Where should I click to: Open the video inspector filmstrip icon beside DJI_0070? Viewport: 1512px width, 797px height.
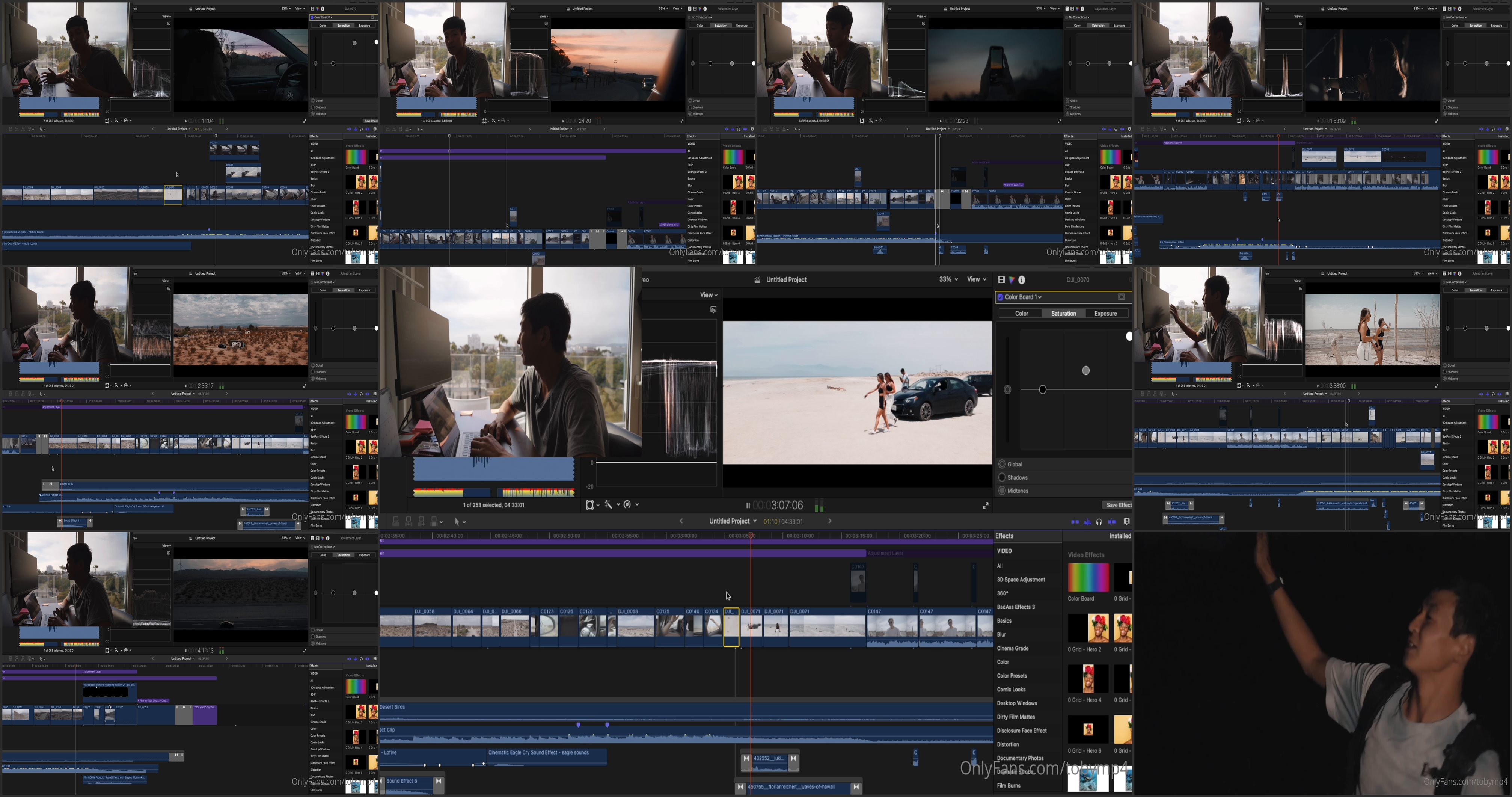(1001, 280)
